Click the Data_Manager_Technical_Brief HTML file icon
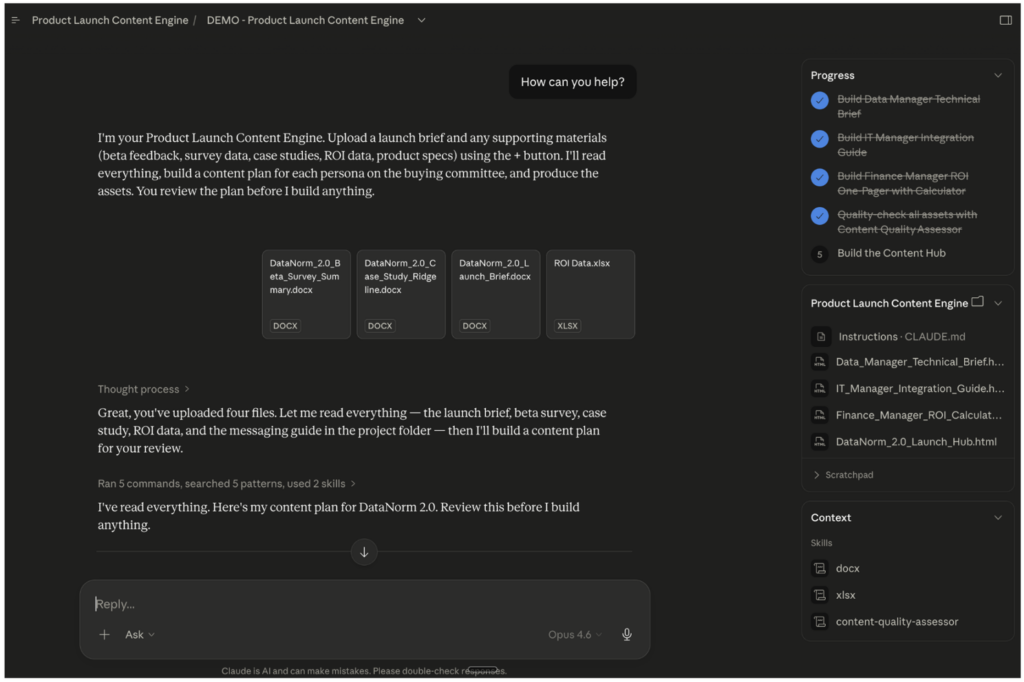 tap(820, 362)
